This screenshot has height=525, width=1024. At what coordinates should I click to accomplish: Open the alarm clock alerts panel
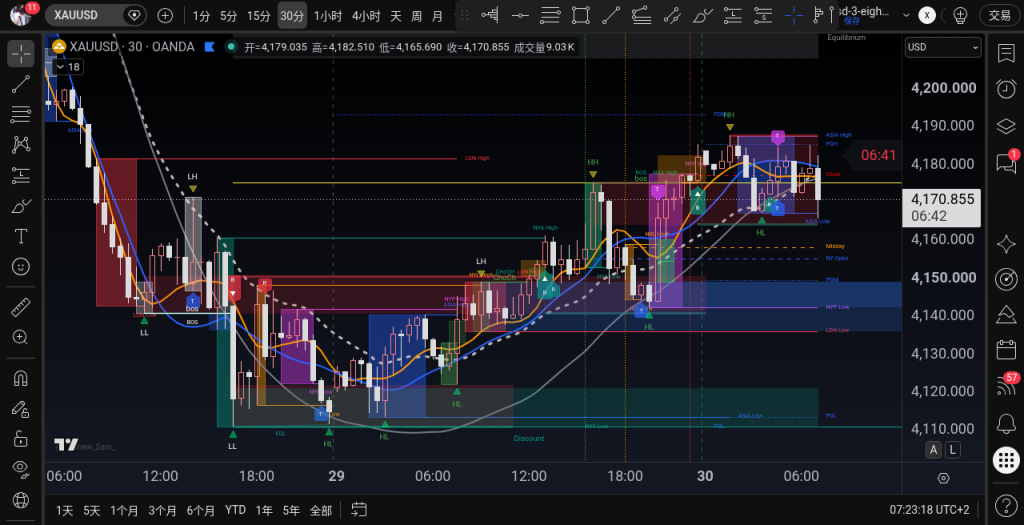click(1006, 89)
